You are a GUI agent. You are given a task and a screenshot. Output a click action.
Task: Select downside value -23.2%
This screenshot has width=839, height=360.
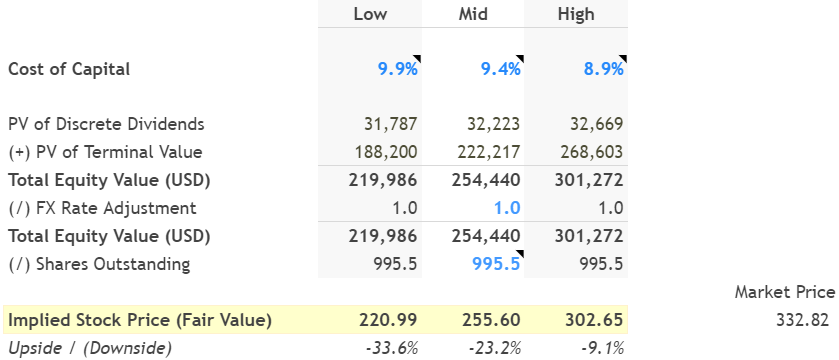(495, 348)
